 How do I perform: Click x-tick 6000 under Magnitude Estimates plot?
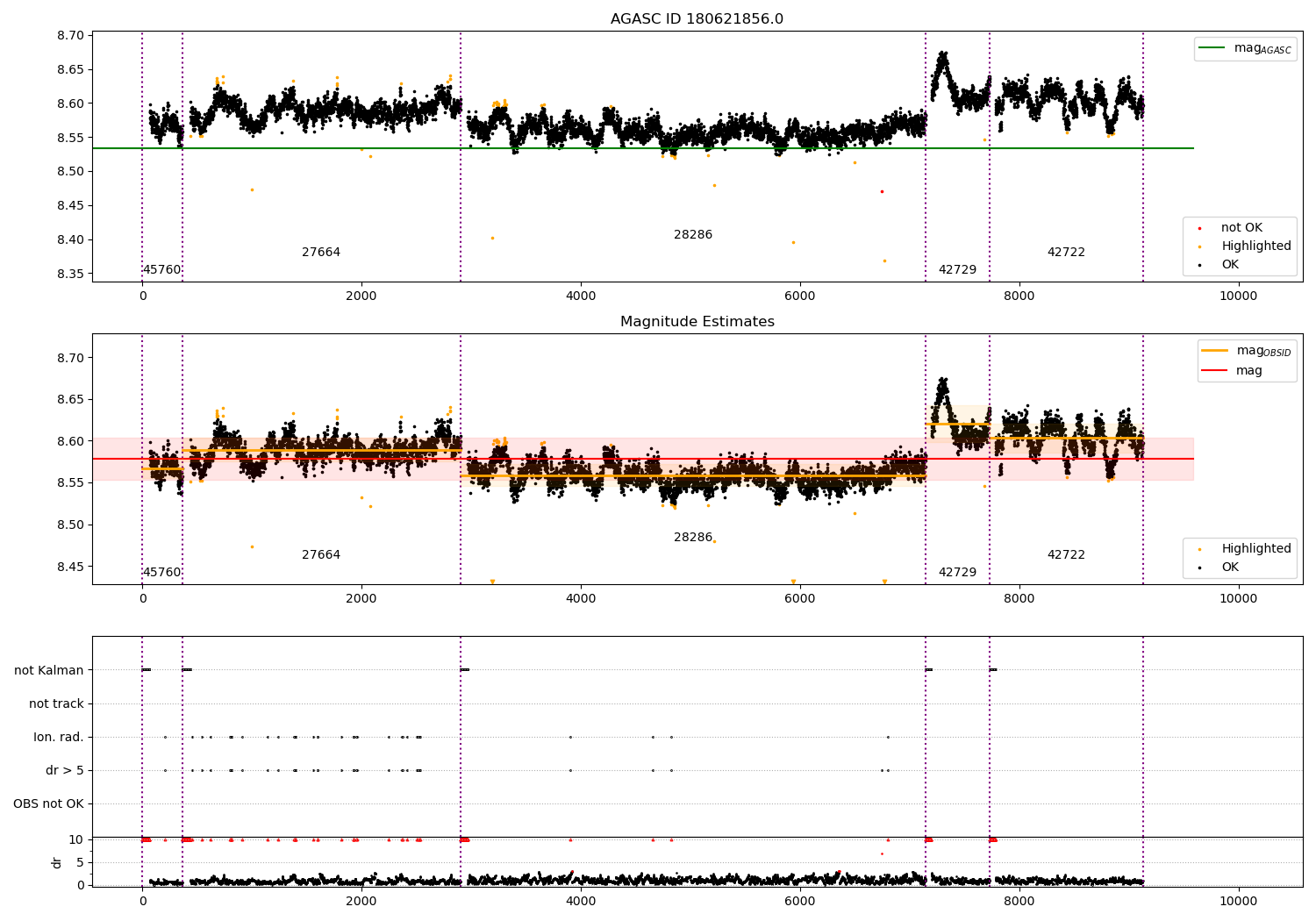point(800,599)
